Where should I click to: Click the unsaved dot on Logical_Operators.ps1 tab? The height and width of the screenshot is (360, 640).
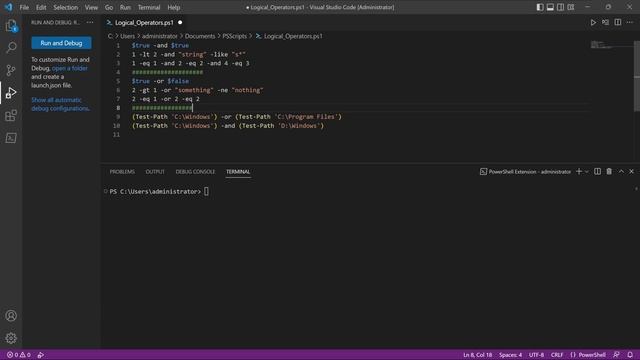pos(180,22)
